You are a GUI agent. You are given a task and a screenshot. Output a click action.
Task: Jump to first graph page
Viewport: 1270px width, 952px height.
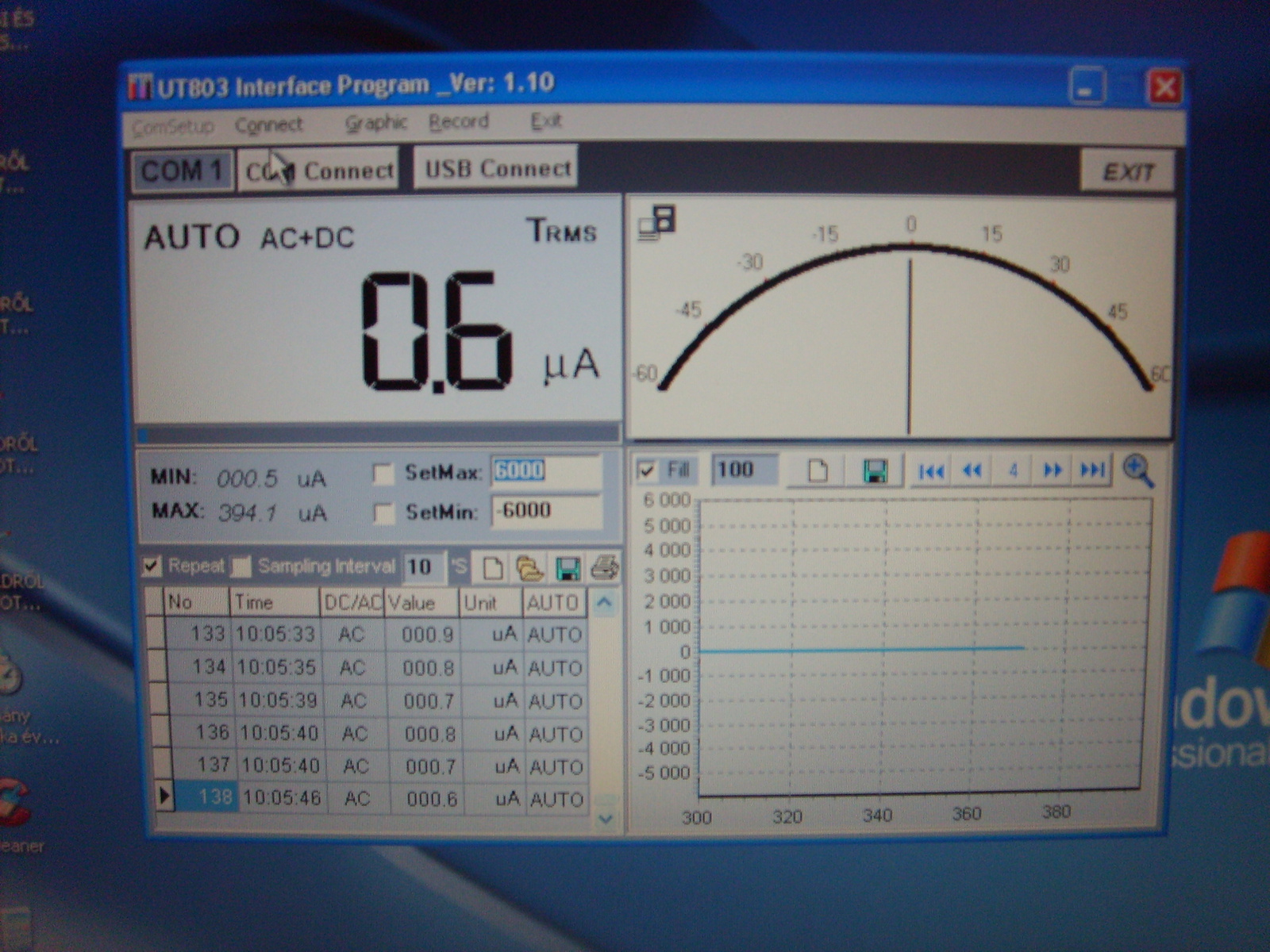tap(931, 471)
